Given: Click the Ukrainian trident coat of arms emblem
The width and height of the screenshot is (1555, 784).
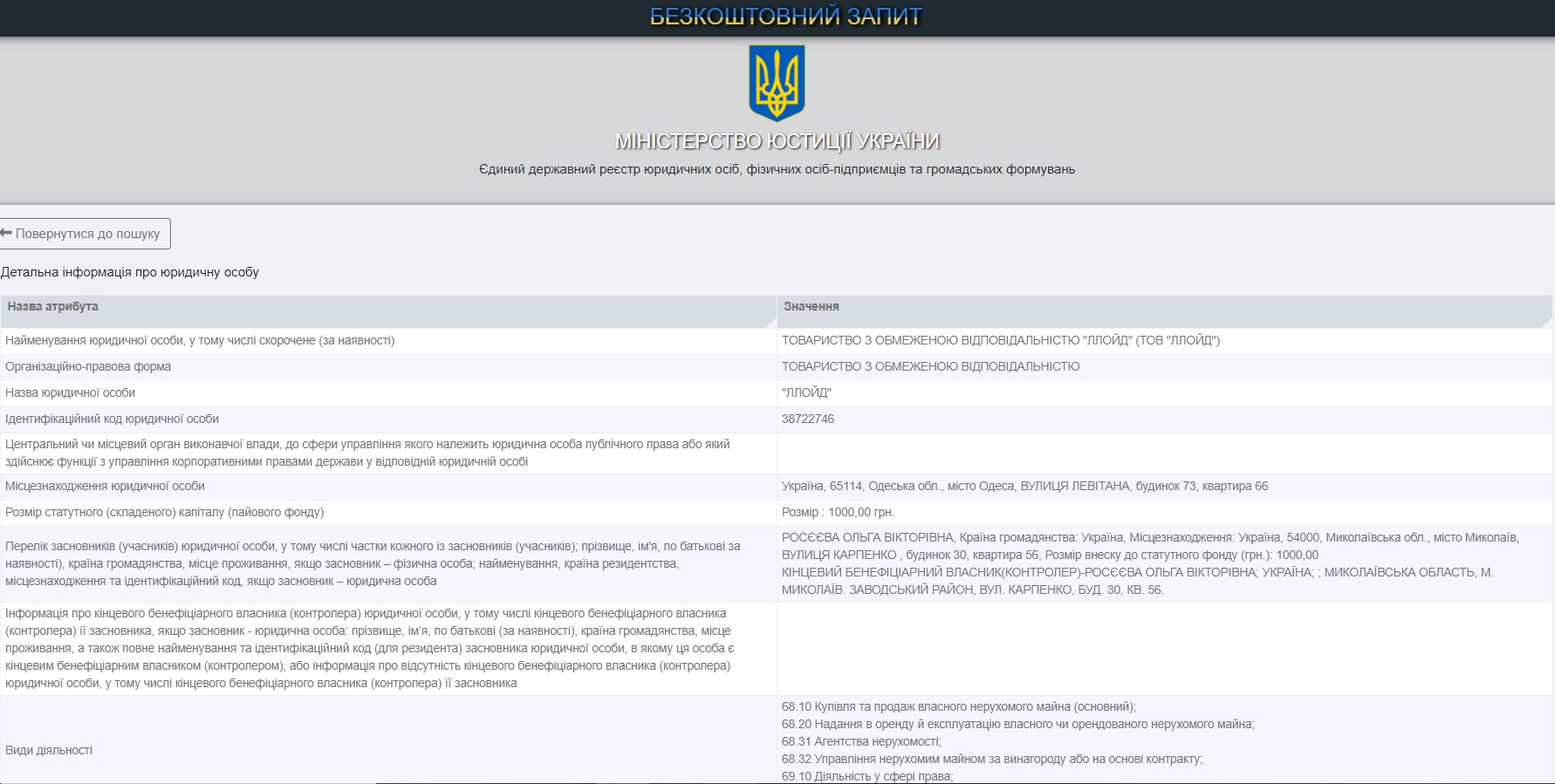Looking at the screenshot, I should (777, 84).
